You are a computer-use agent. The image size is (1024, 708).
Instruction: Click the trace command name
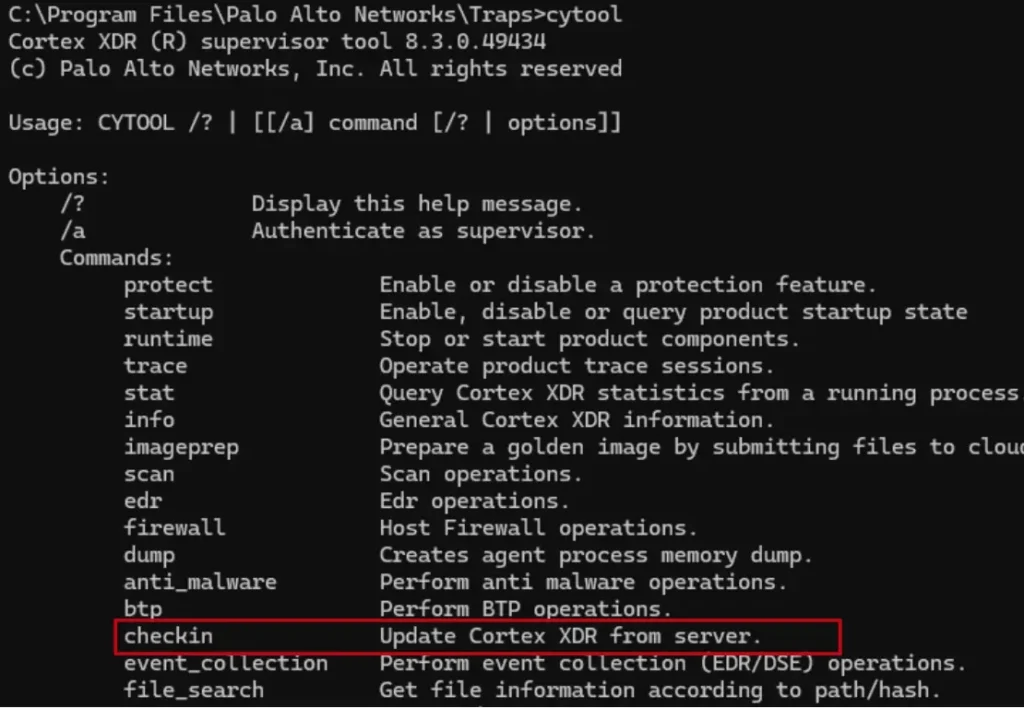(x=155, y=366)
